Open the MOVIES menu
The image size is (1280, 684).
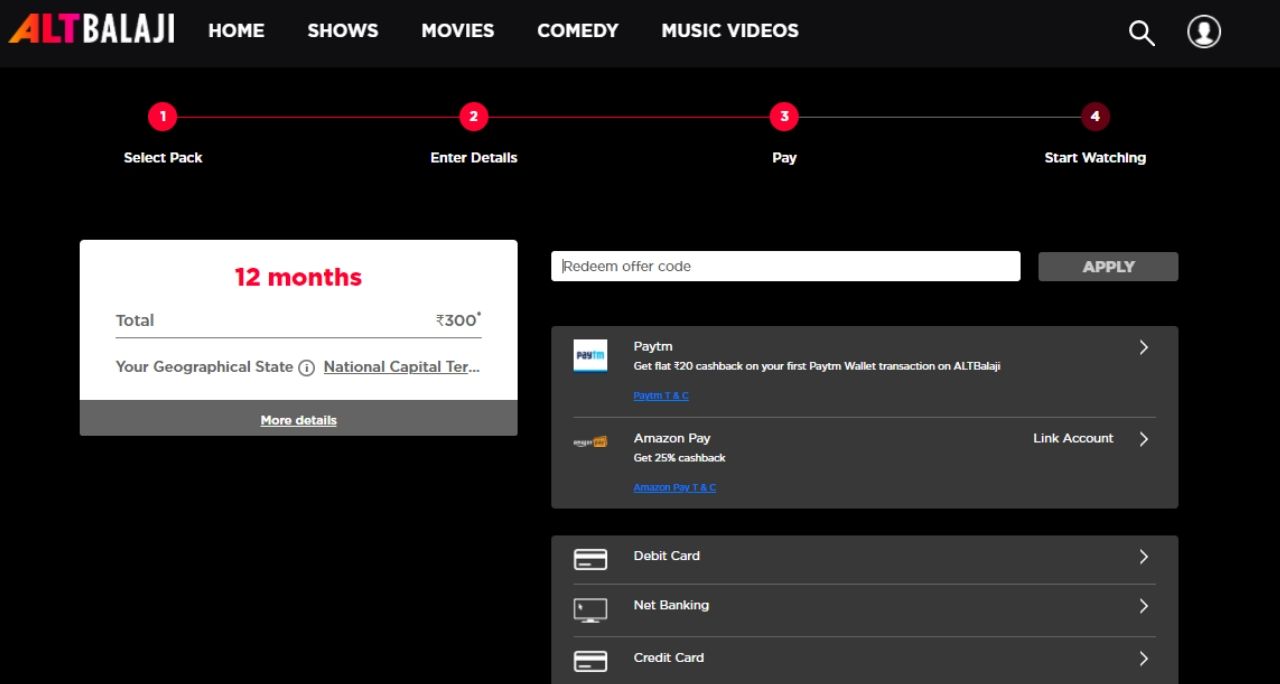pos(458,31)
